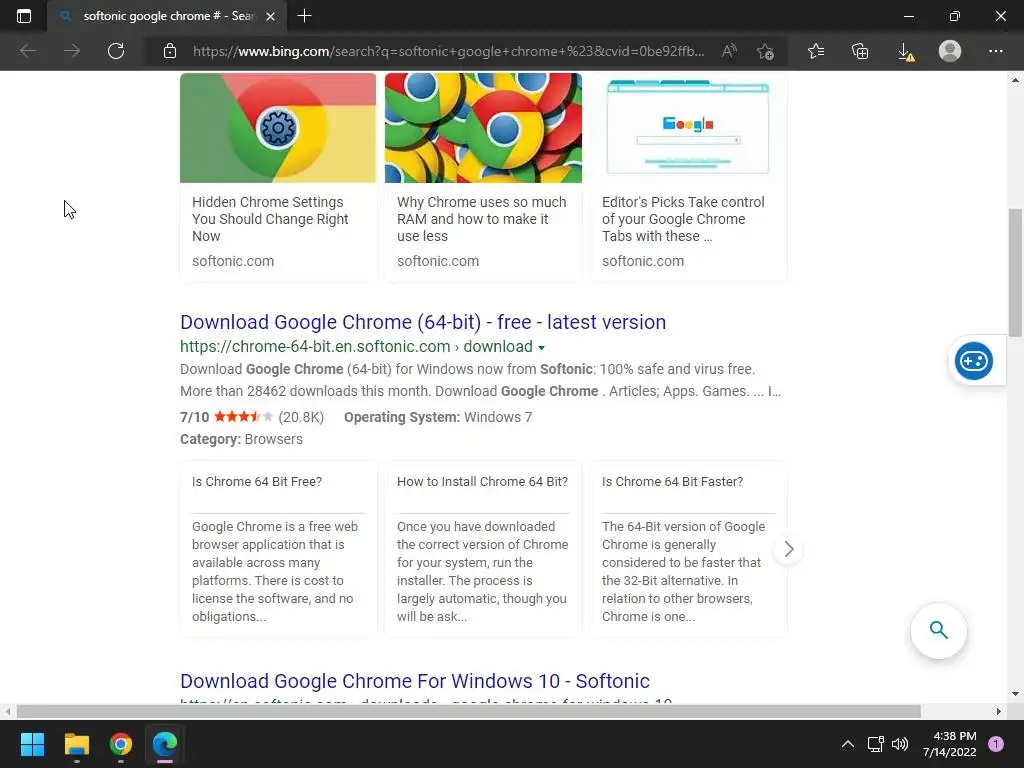
Task: Click "Category: Browsers" text
Action: [x=241, y=440]
